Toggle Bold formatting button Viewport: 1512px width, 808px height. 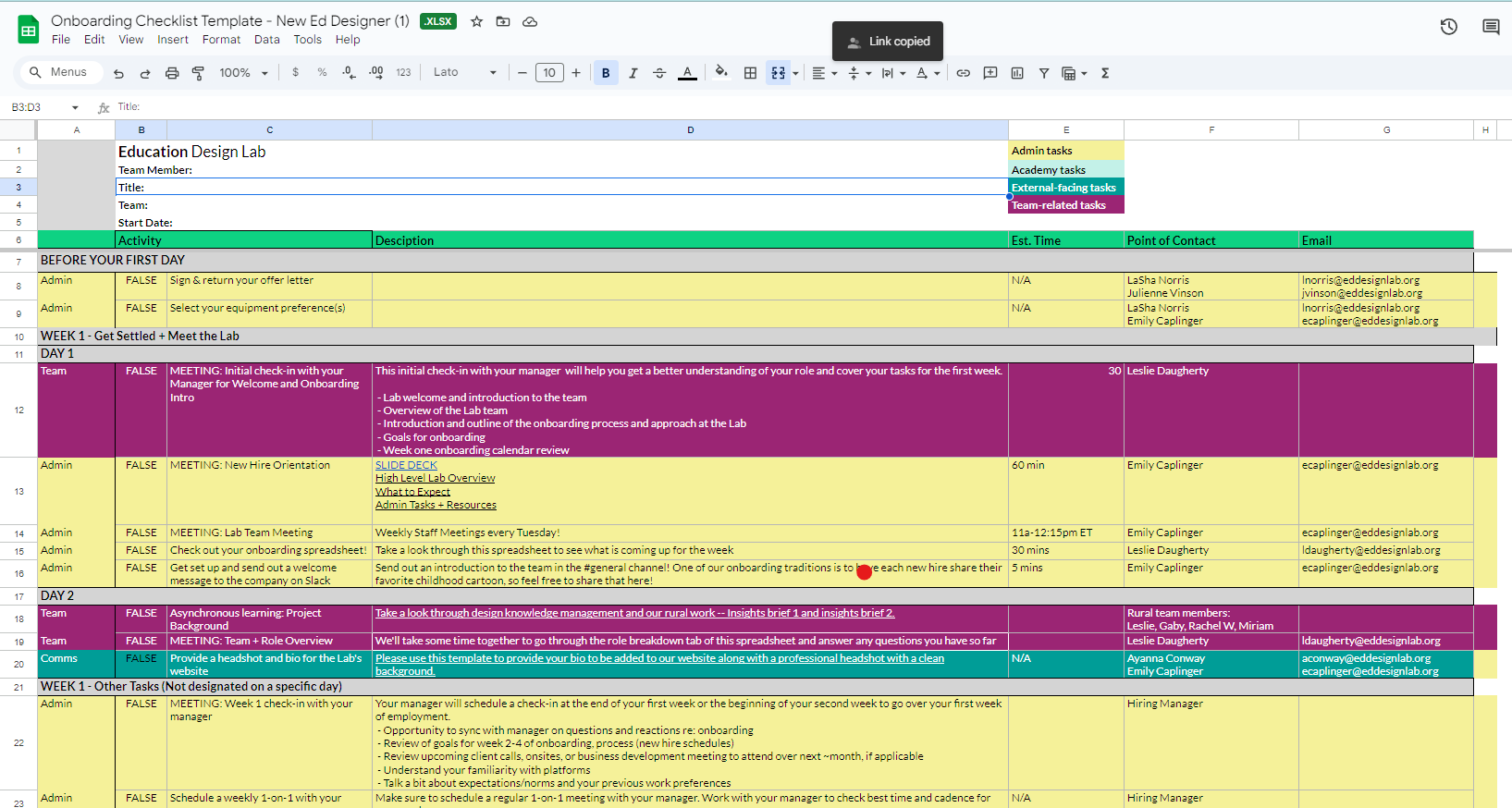(x=606, y=73)
